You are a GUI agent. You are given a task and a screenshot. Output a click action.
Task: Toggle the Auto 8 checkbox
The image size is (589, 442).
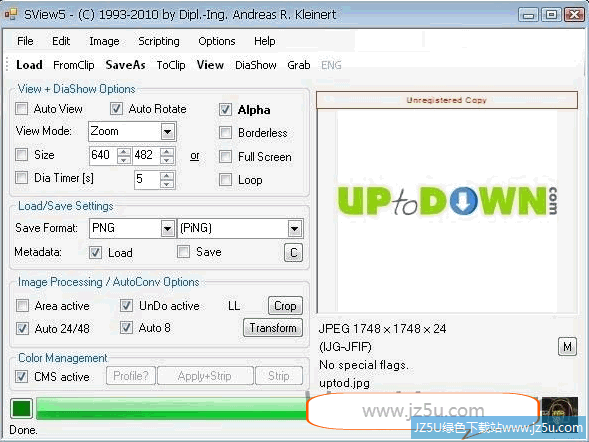coord(126,328)
